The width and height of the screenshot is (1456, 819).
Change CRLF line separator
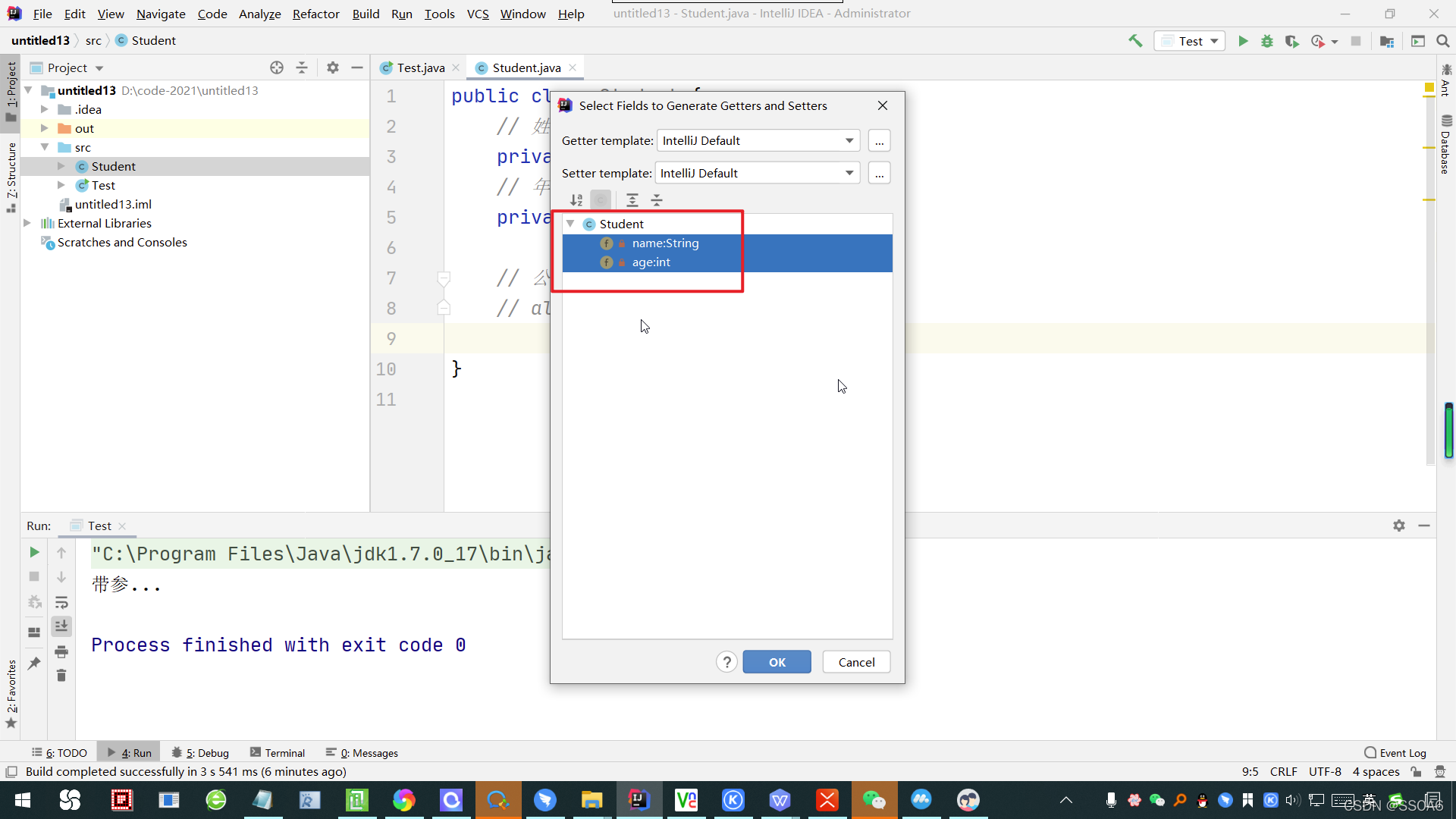(1283, 771)
